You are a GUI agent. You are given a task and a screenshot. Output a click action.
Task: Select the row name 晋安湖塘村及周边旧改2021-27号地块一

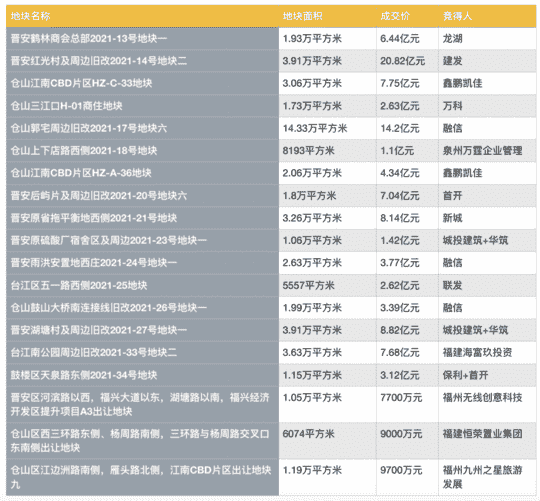142,330
